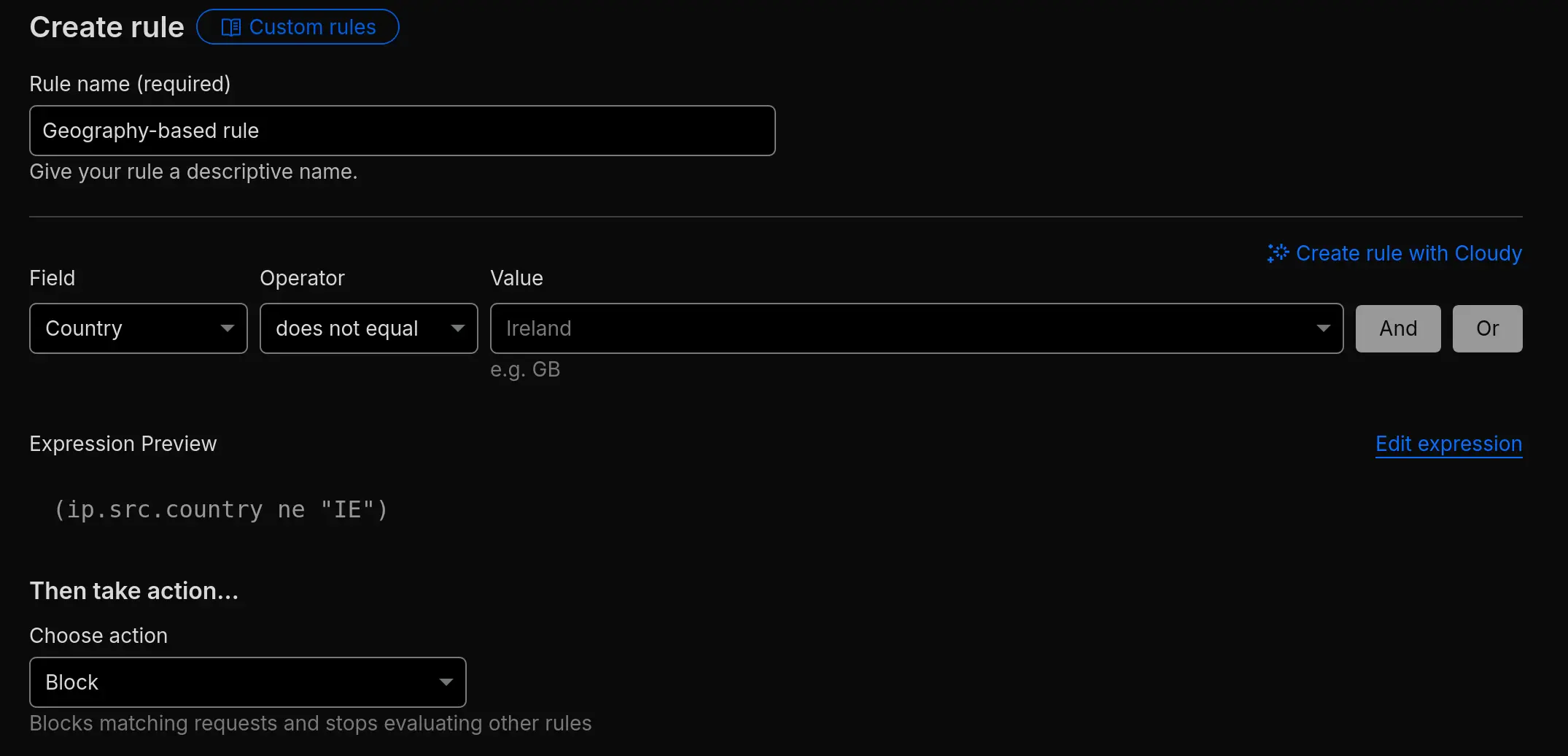Image resolution: width=1568 pixels, height=756 pixels.
Task: Click the 'Create rule with Cloudy' link
Action: click(x=1408, y=253)
